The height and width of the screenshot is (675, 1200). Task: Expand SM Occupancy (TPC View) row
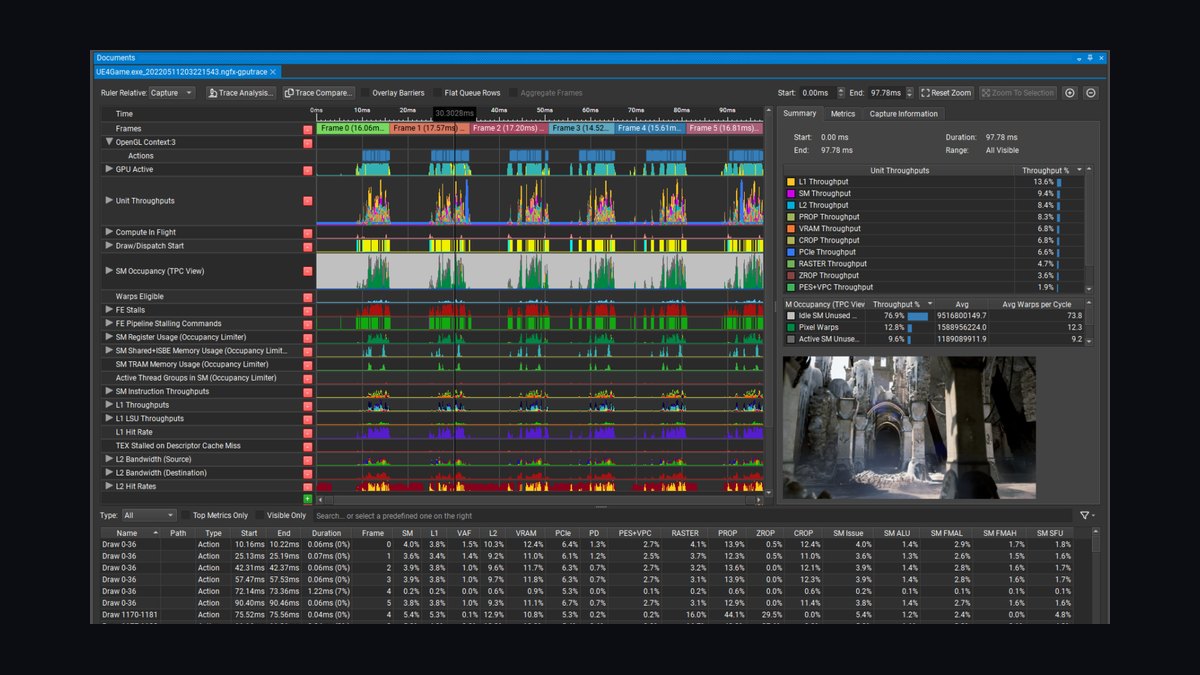[109, 271]
